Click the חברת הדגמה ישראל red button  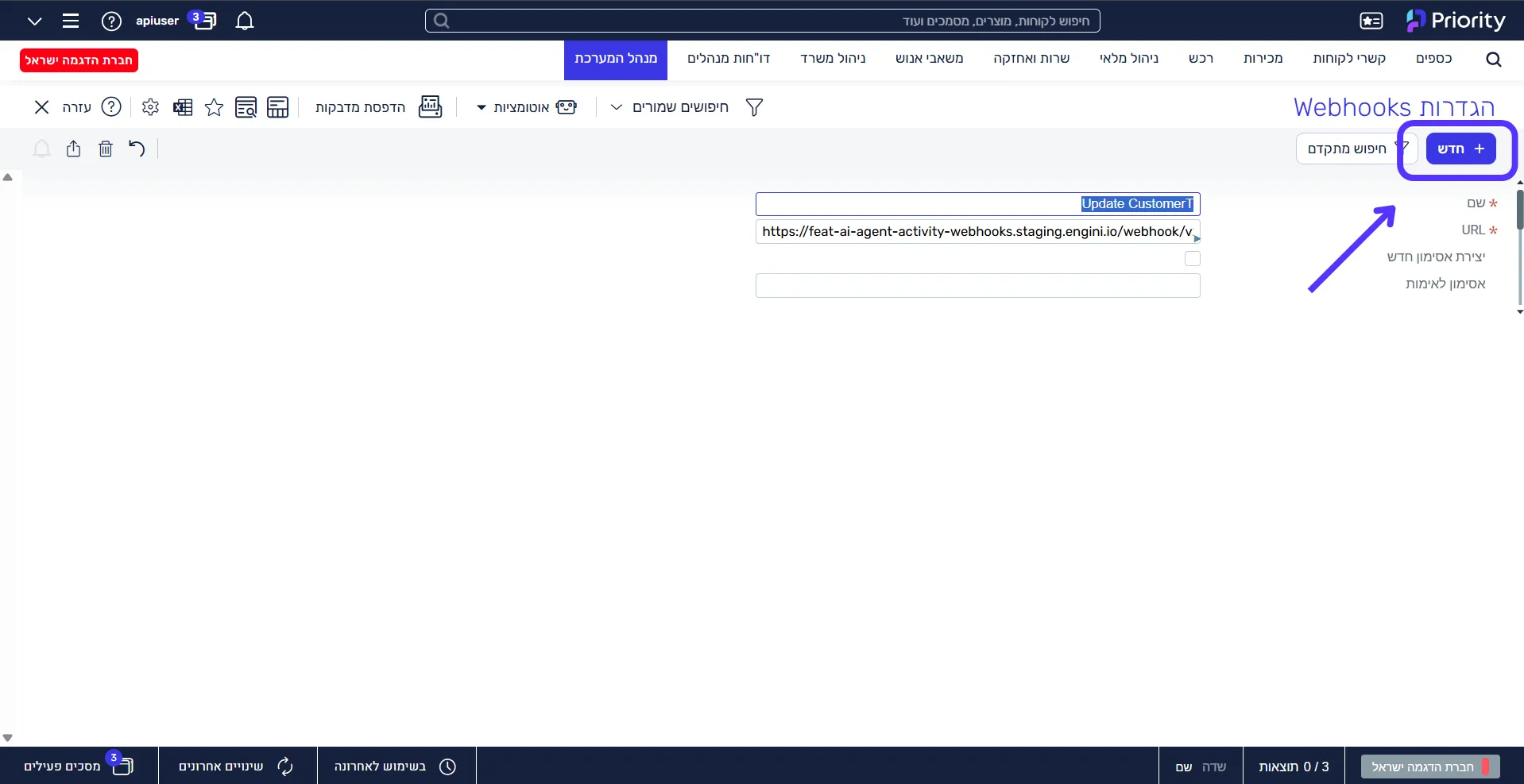click(x=79, y=60)
